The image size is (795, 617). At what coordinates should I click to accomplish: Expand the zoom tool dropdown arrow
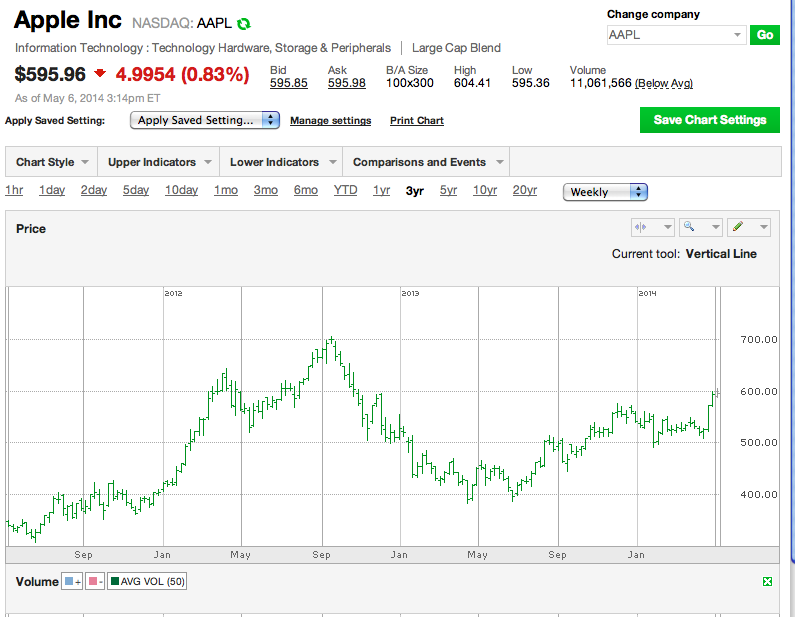click(x=715, y=227)
